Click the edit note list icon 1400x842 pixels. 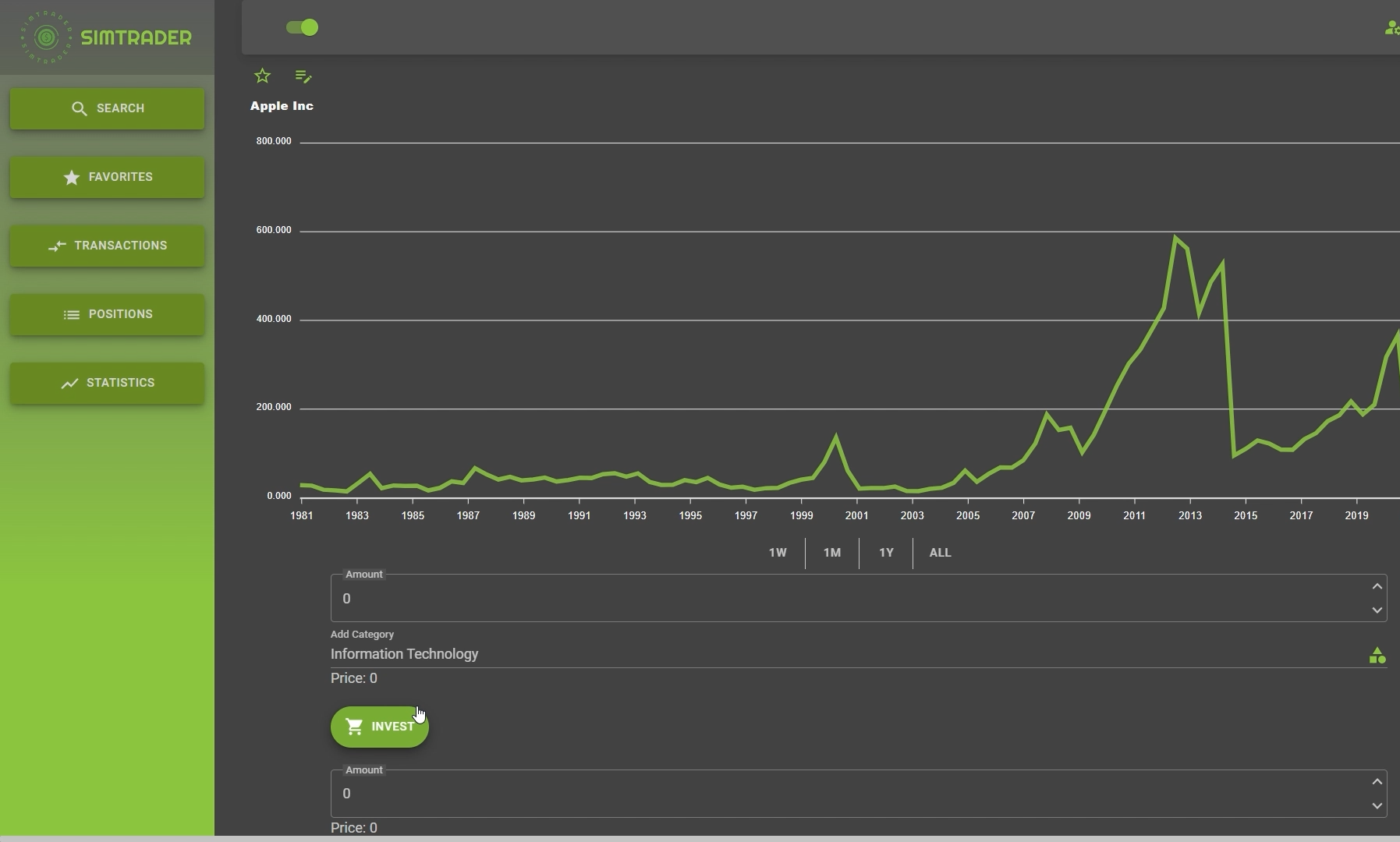point(303,76)
